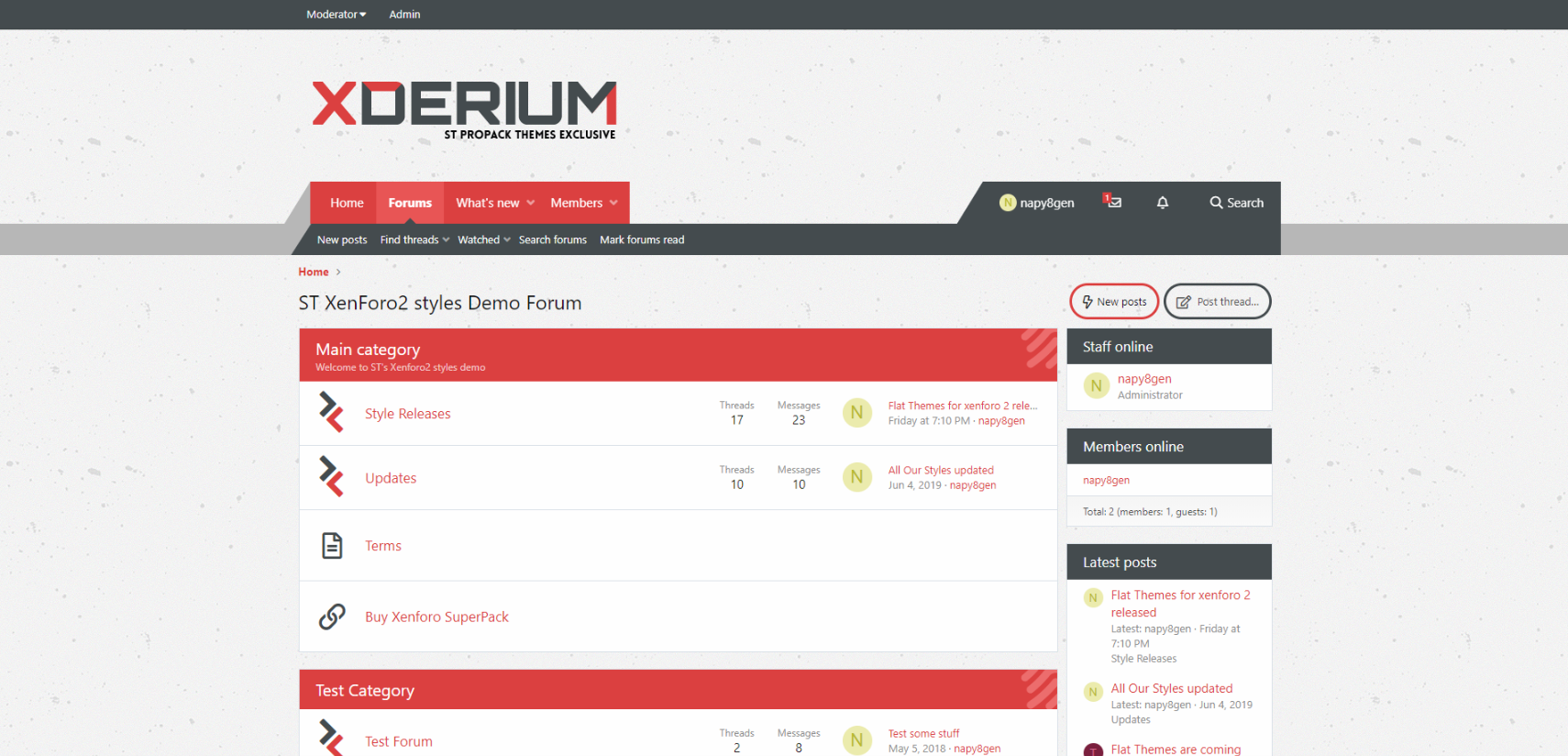Click napy8gen avatar in Staff online block
Screen dimensions: 1568x756
click(1097, 386)
